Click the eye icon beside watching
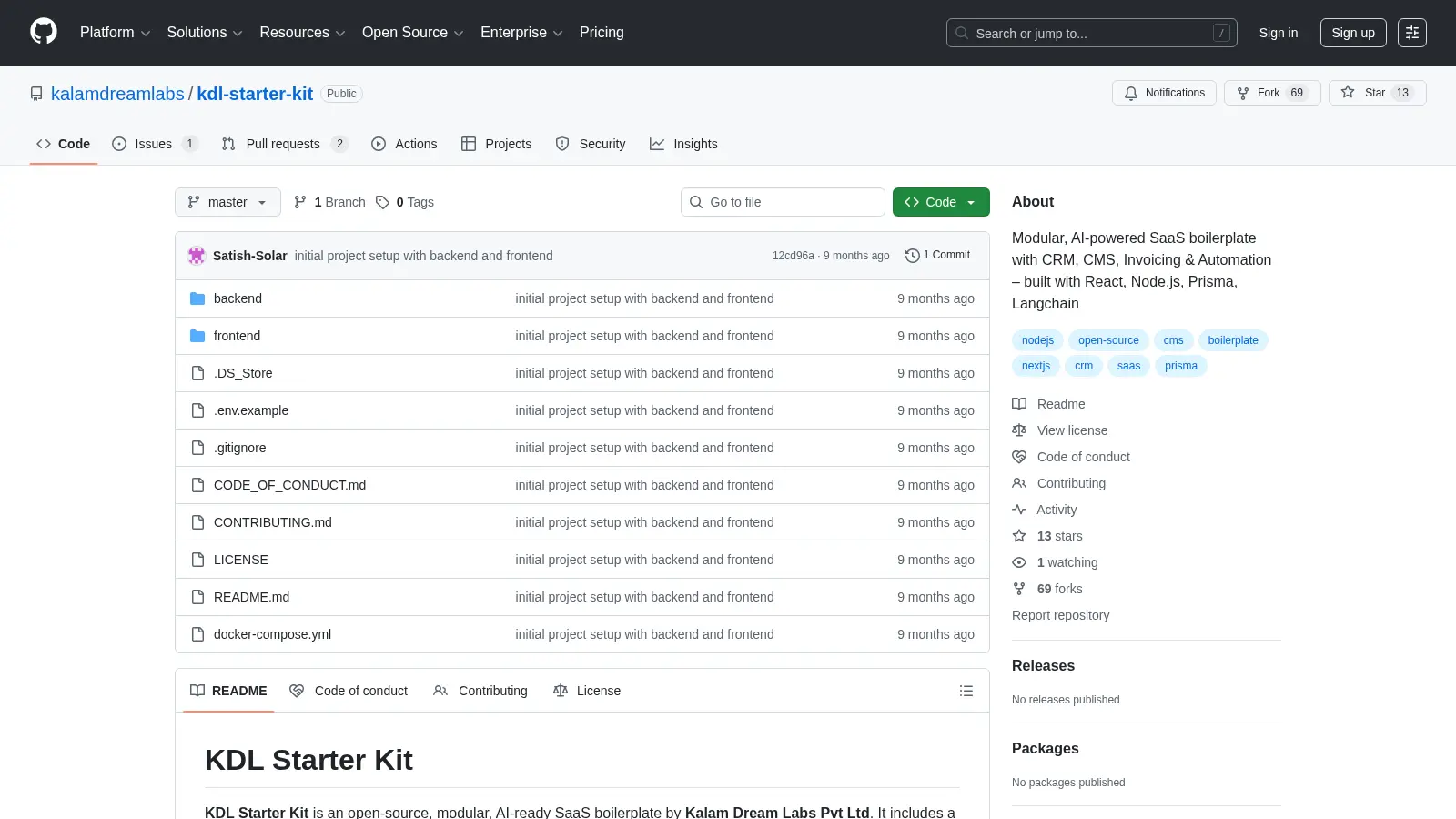This screenshot has height=819, width=1456. 1019,562
